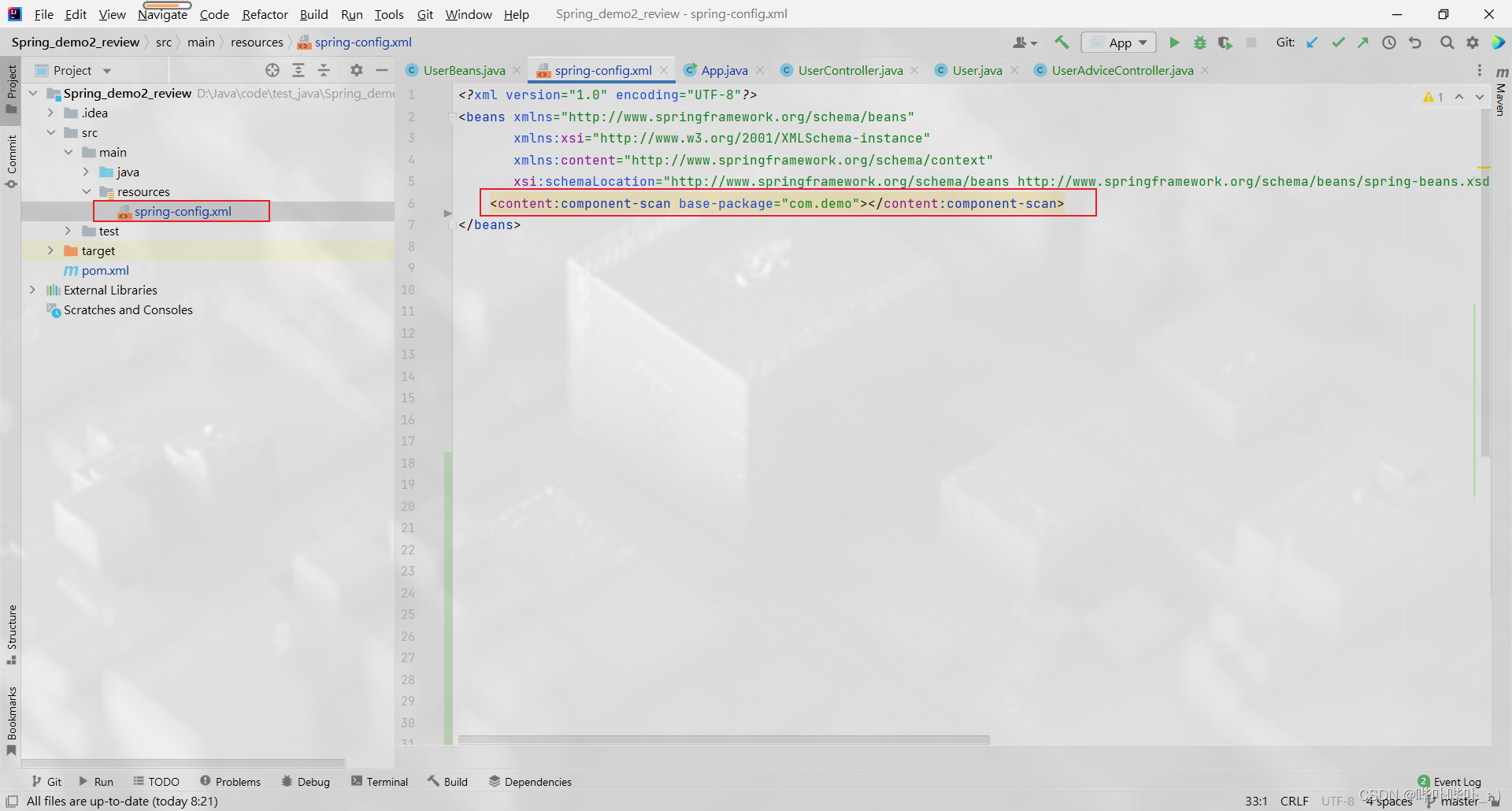
Task: Expand the target folder
Action: 50,250
